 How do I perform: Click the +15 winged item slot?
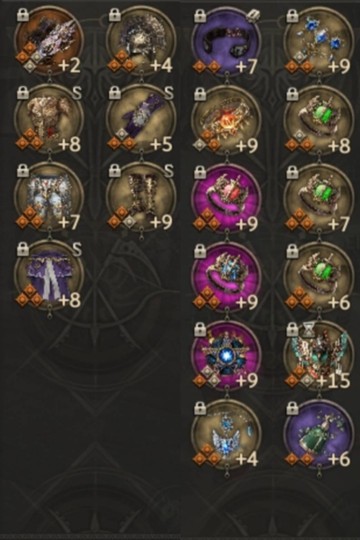click(x=319, y=355)
